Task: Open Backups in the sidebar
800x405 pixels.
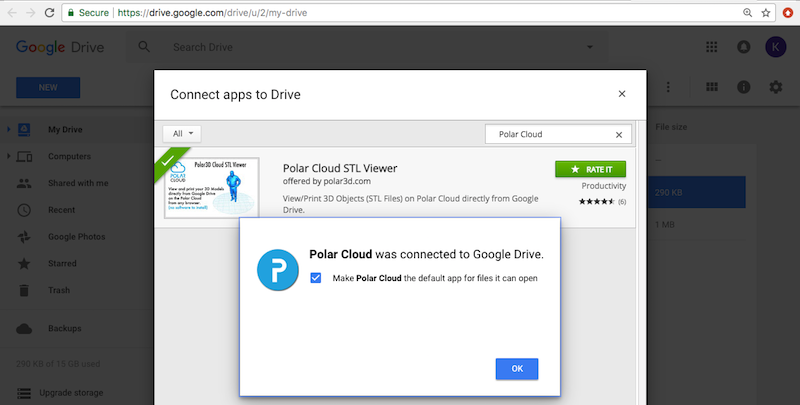Action: pos(64,328)
